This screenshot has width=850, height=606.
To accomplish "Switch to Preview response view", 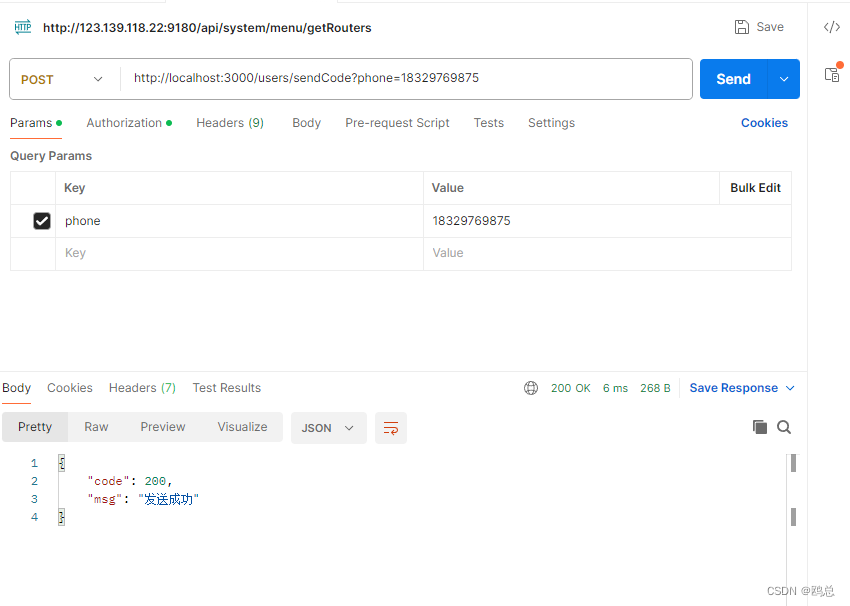I will point(163,427).
